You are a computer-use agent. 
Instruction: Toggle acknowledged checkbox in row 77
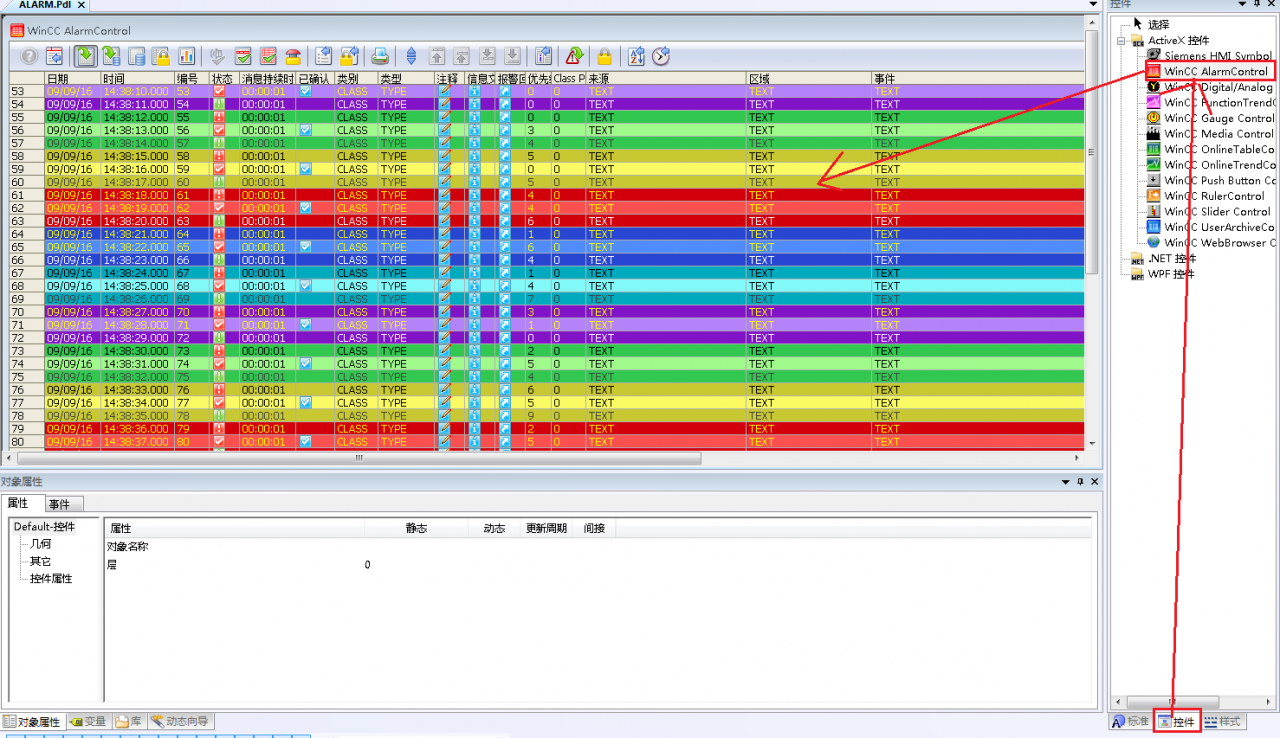306,403
